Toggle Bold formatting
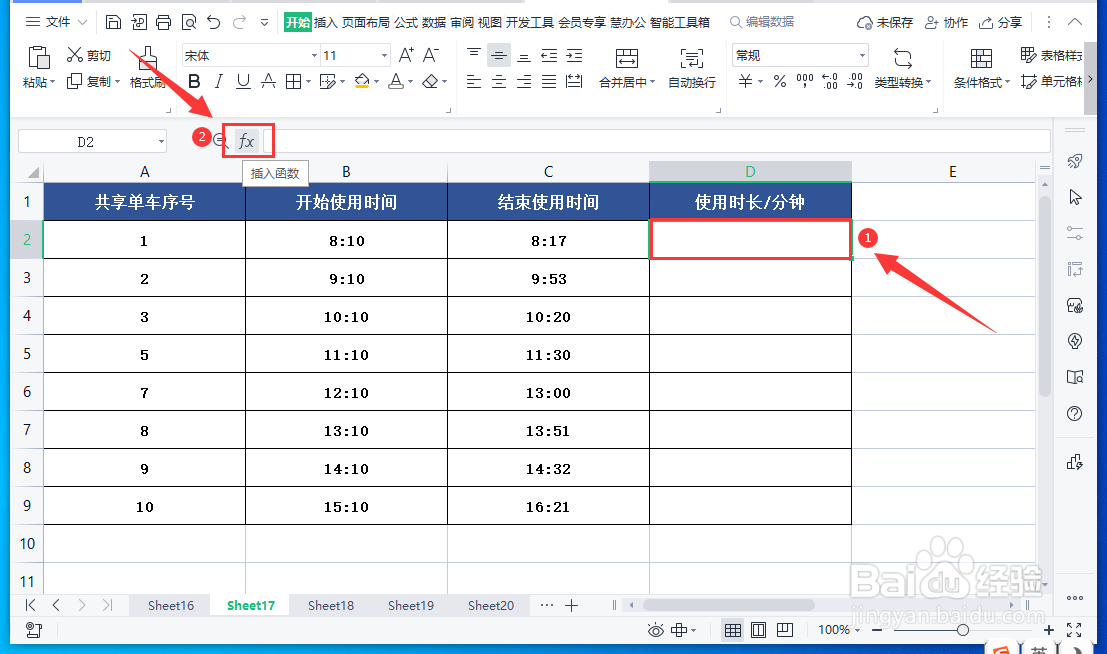This screenshot has height=654, width=1107. 194,82
